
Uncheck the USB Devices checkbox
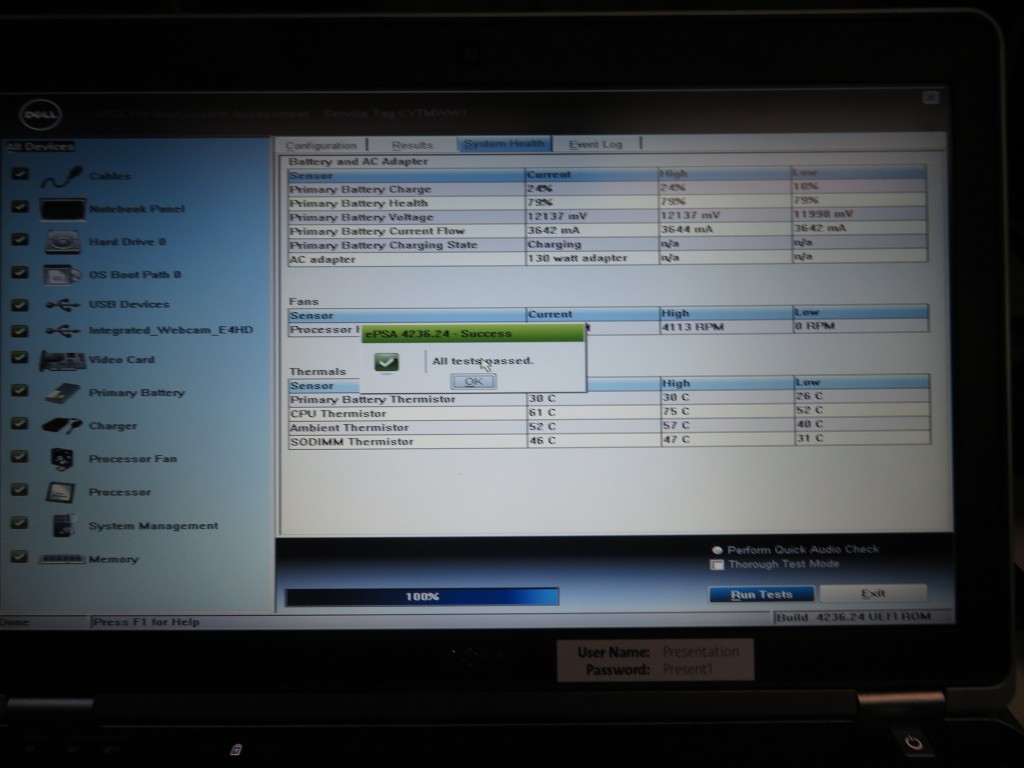20,305
